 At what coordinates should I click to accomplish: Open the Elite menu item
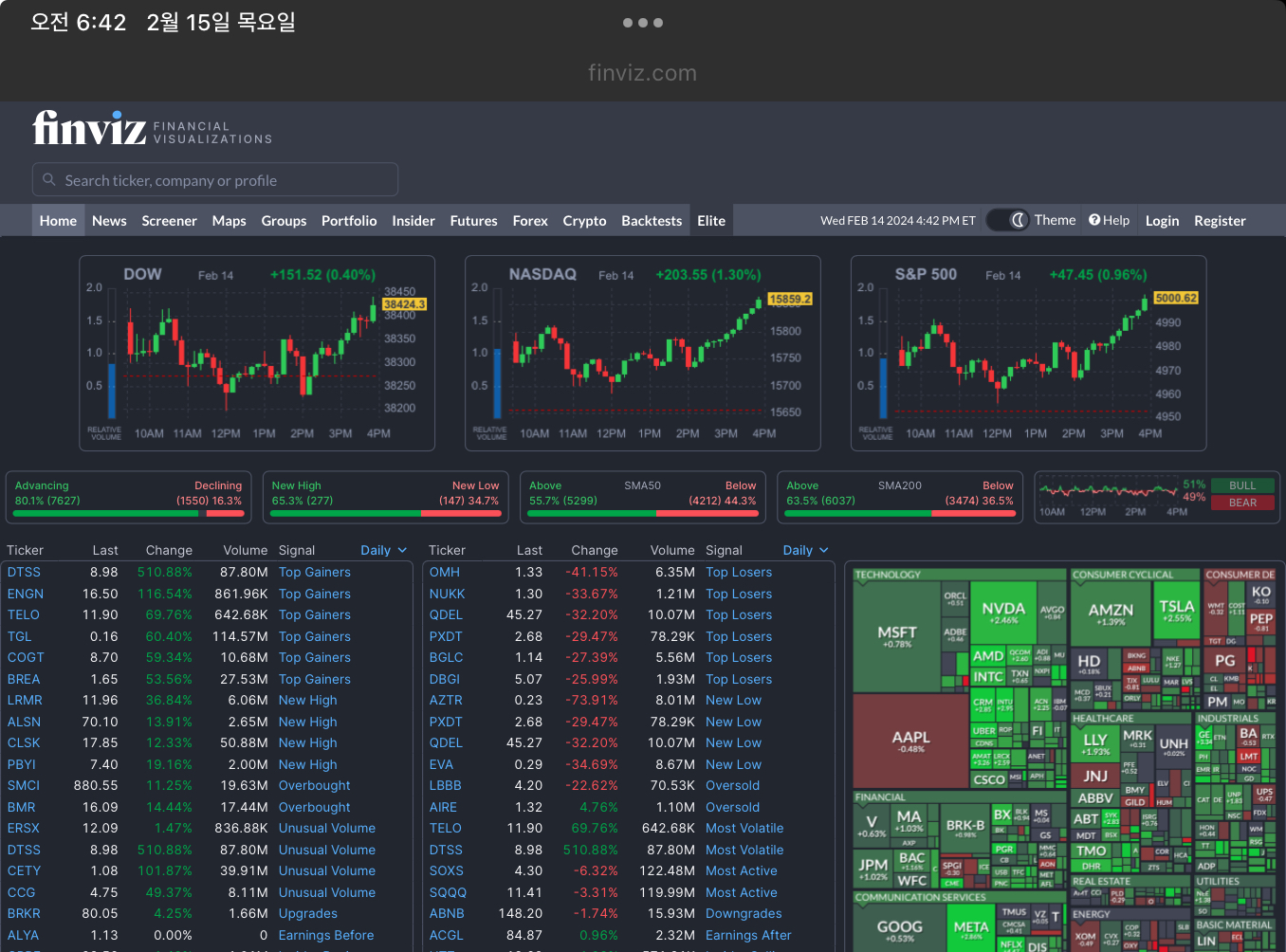click(x=711, y=220)
